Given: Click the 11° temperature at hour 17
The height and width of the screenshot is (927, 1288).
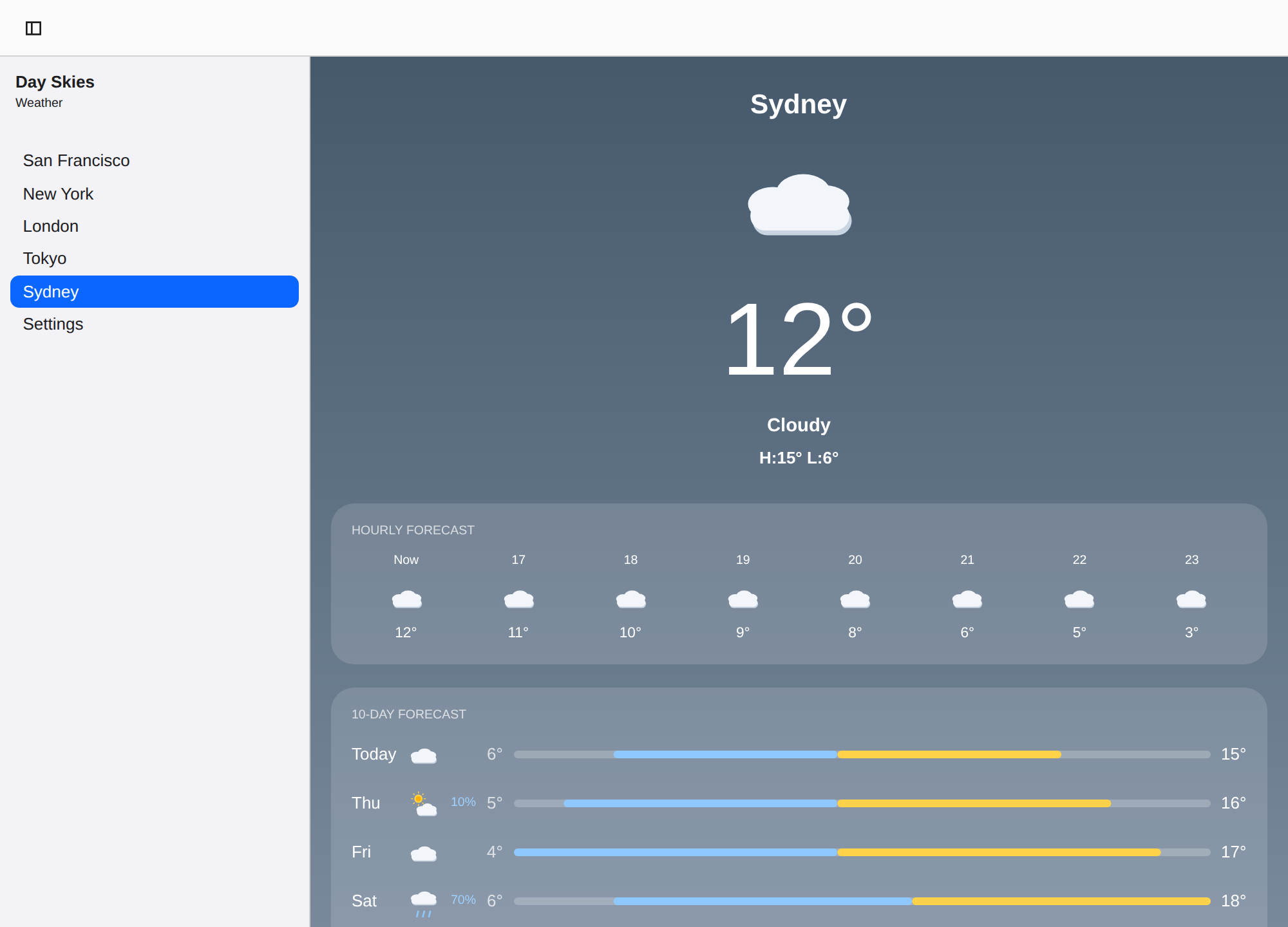Looking at the screenshot, I should [518, 632].
